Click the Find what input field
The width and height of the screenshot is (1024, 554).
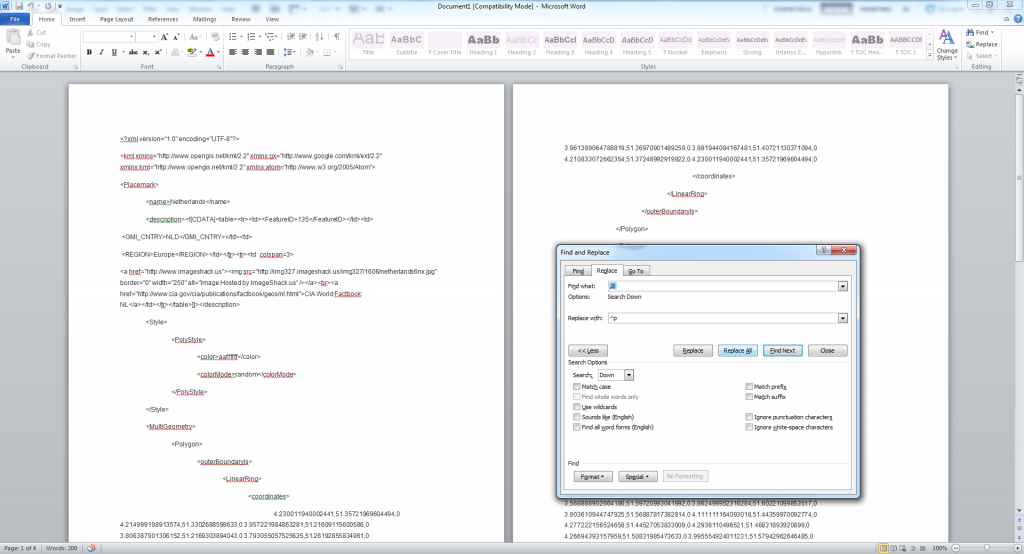click(x=722, y=286)
